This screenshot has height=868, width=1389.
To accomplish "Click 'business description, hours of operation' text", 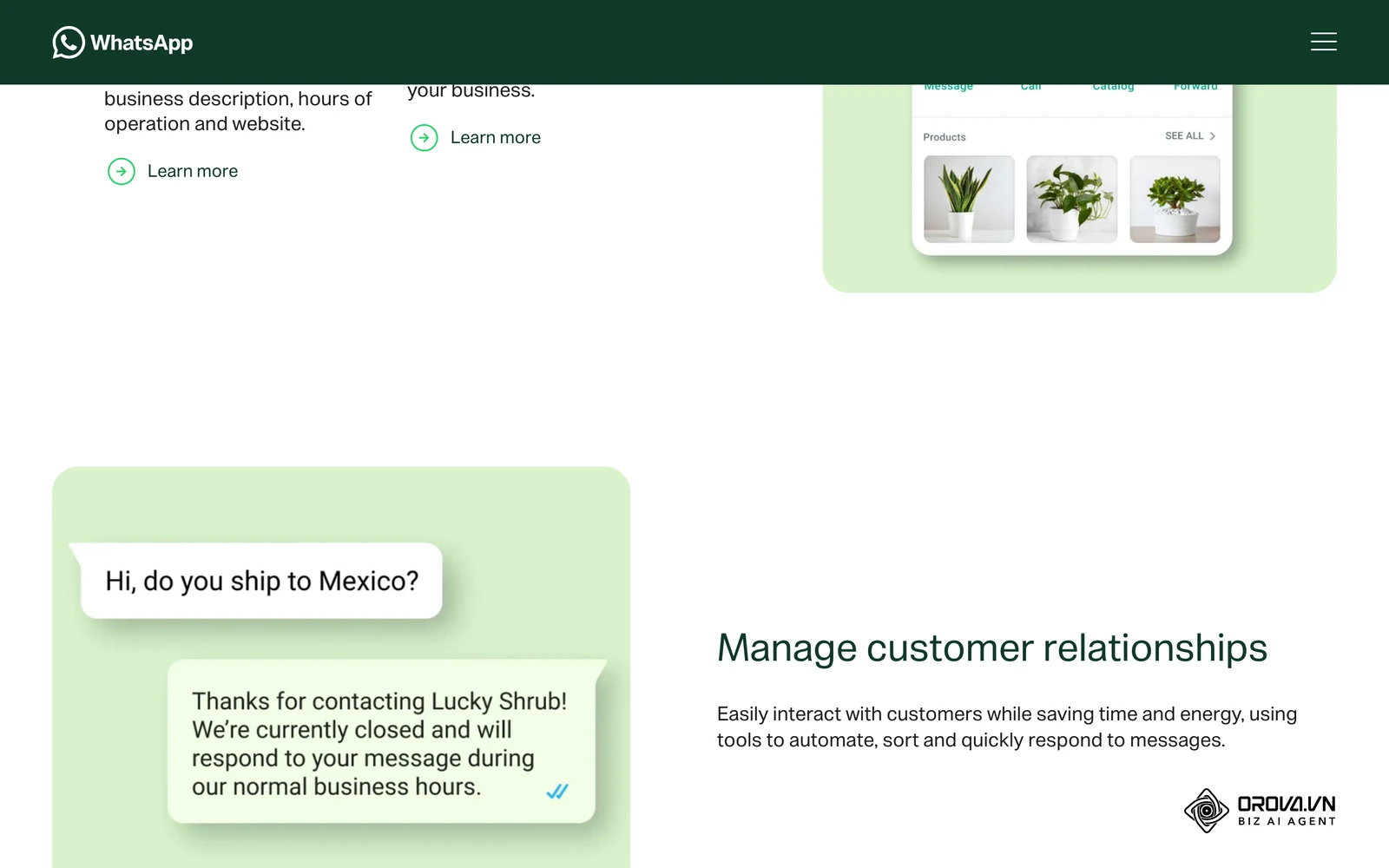I will (238, 111).
